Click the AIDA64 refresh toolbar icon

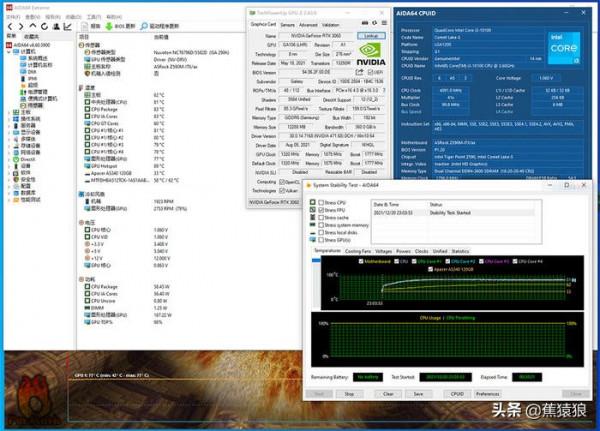coord(44,26)
